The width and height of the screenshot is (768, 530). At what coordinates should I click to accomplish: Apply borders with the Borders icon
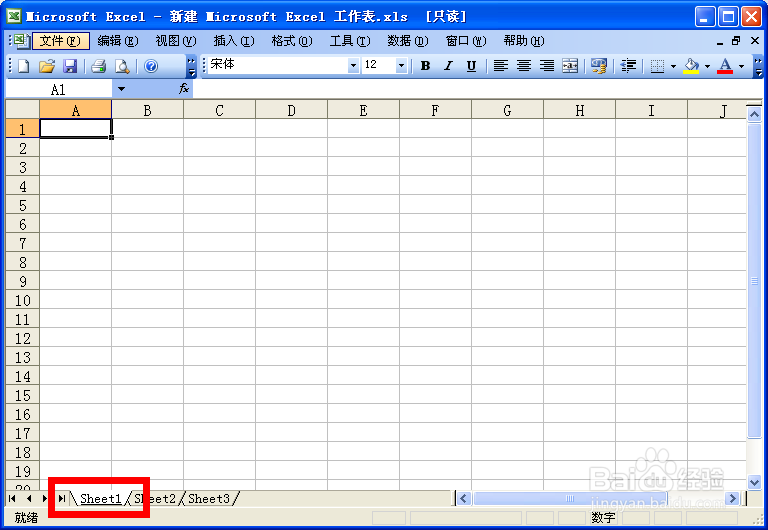[x=657, y=66]
